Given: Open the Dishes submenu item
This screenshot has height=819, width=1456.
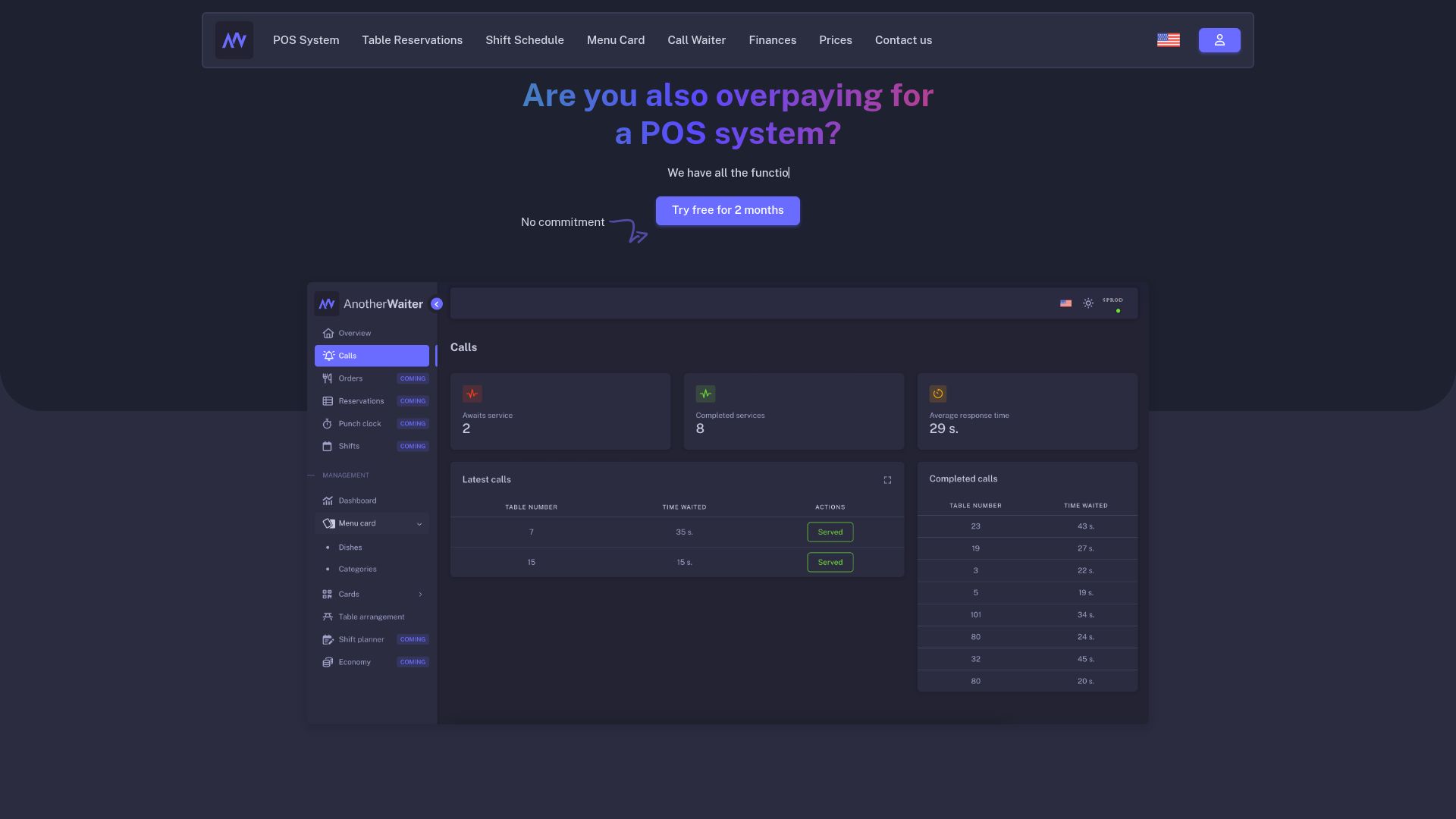Looking at the screenshot, I should coord(350,548).
